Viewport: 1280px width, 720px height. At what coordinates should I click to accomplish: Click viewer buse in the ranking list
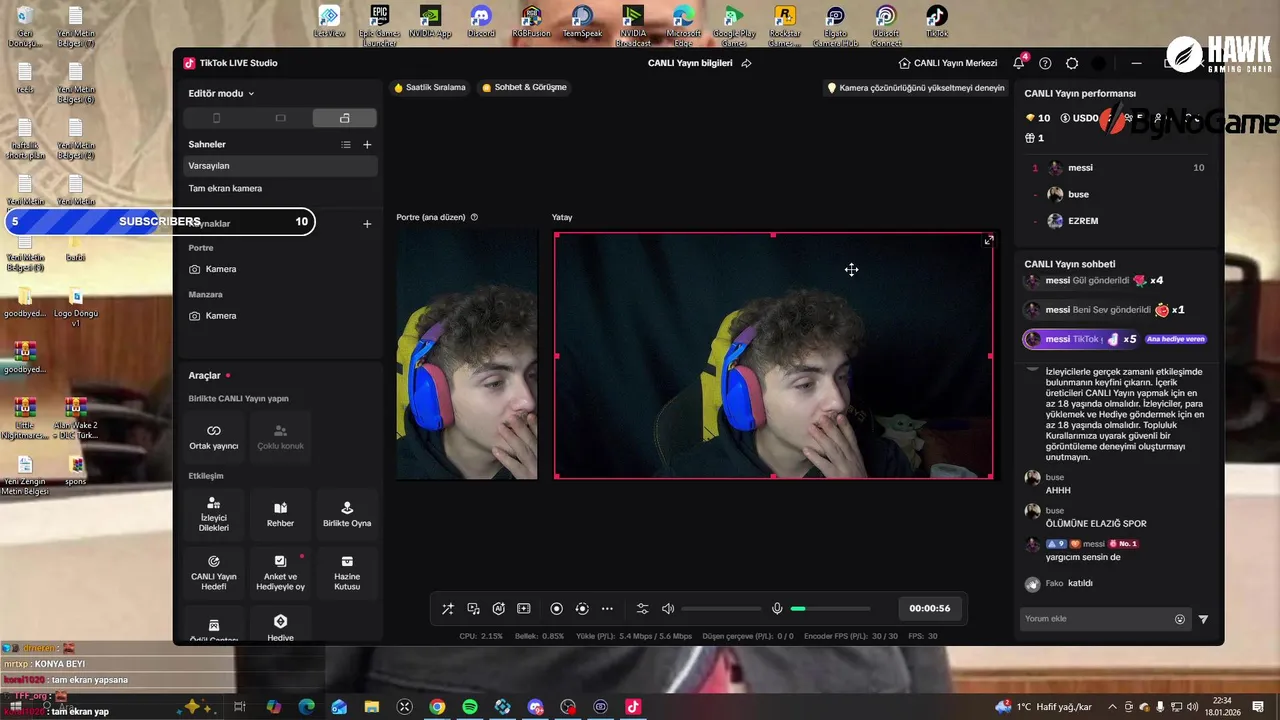click(1118, 194)
